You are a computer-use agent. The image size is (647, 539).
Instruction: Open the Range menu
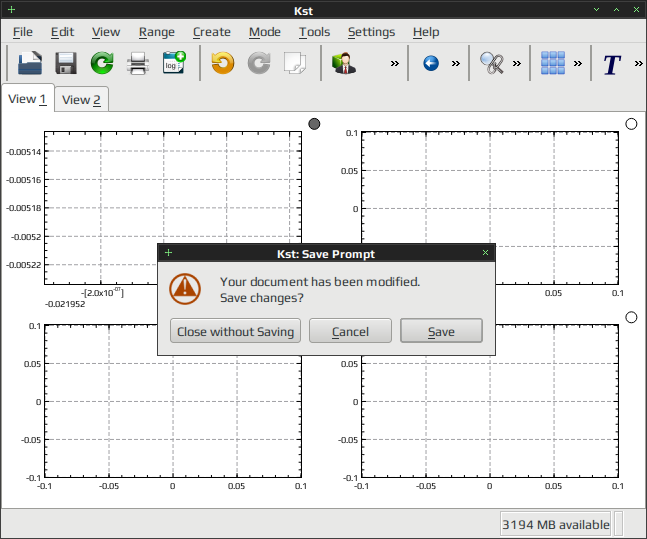click(157, 32)
